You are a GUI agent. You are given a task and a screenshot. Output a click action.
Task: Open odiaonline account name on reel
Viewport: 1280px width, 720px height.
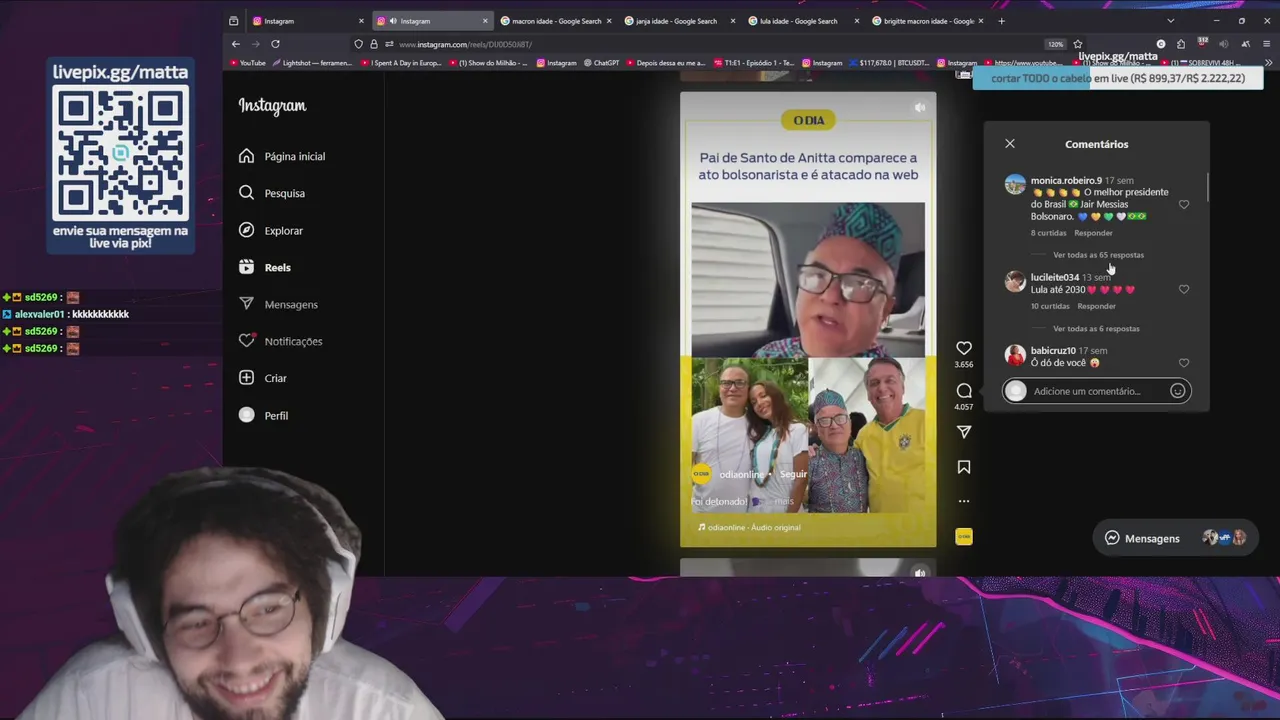point(741,474)
